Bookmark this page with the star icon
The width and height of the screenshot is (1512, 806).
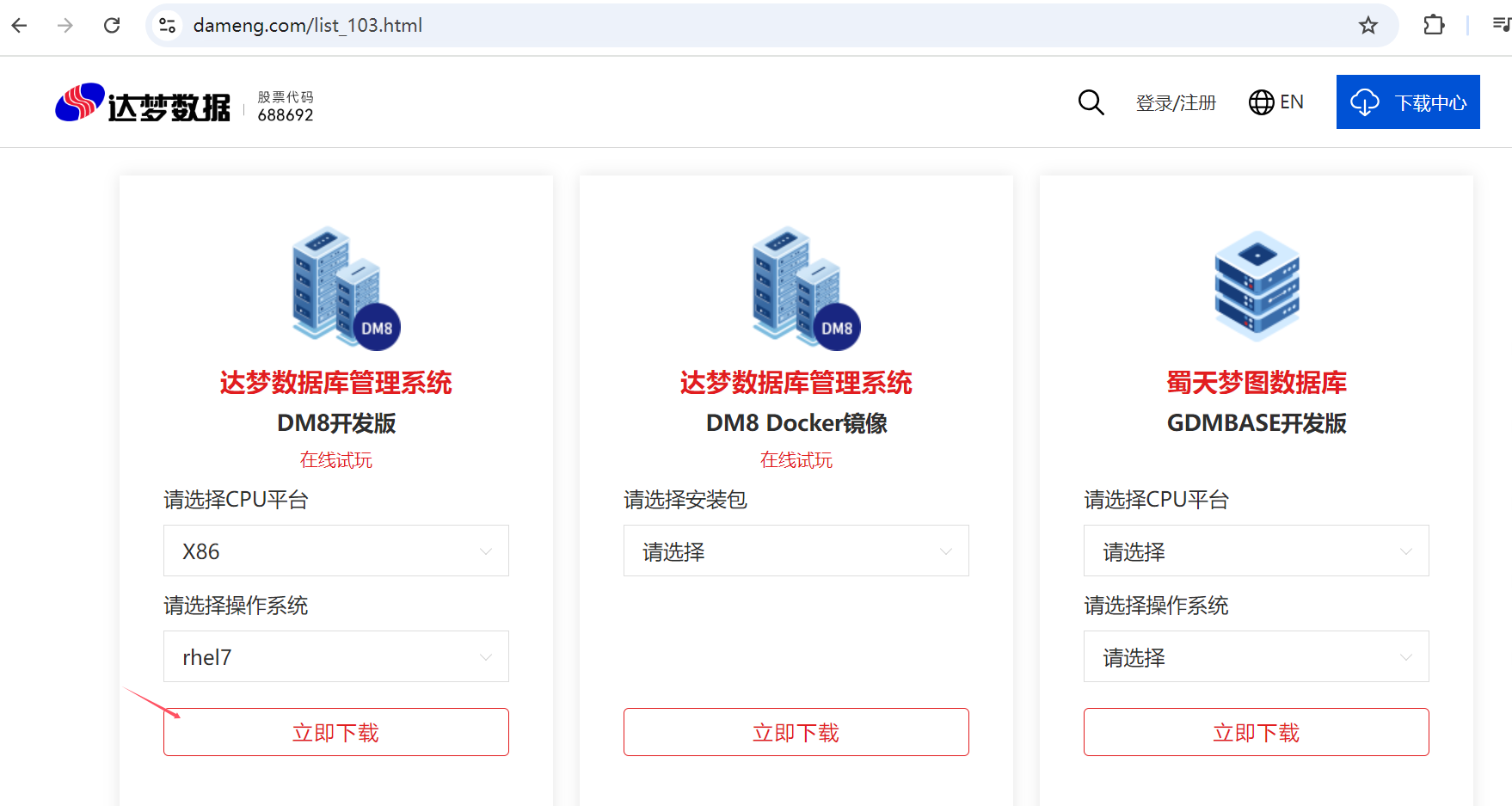1368,26
